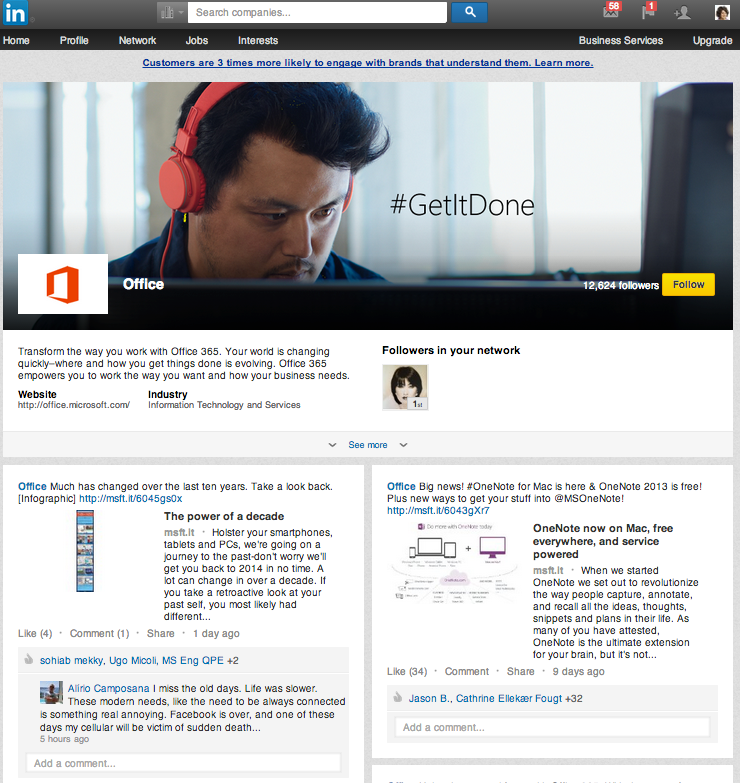The width and height of the screenshot is (740, 783).
Task: Open the office.microsoft.com website link
Action: [x=74, y=405]
